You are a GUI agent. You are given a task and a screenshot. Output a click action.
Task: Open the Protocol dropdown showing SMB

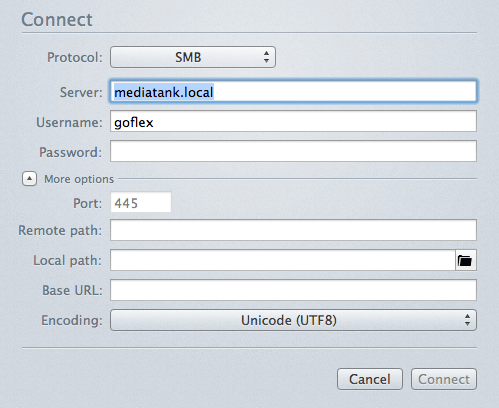click(193, 57)
